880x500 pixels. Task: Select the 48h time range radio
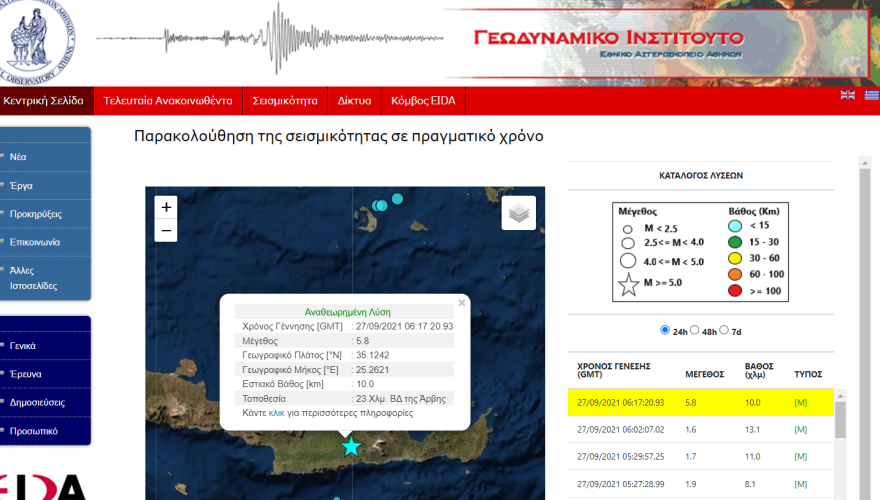point(694,330)
